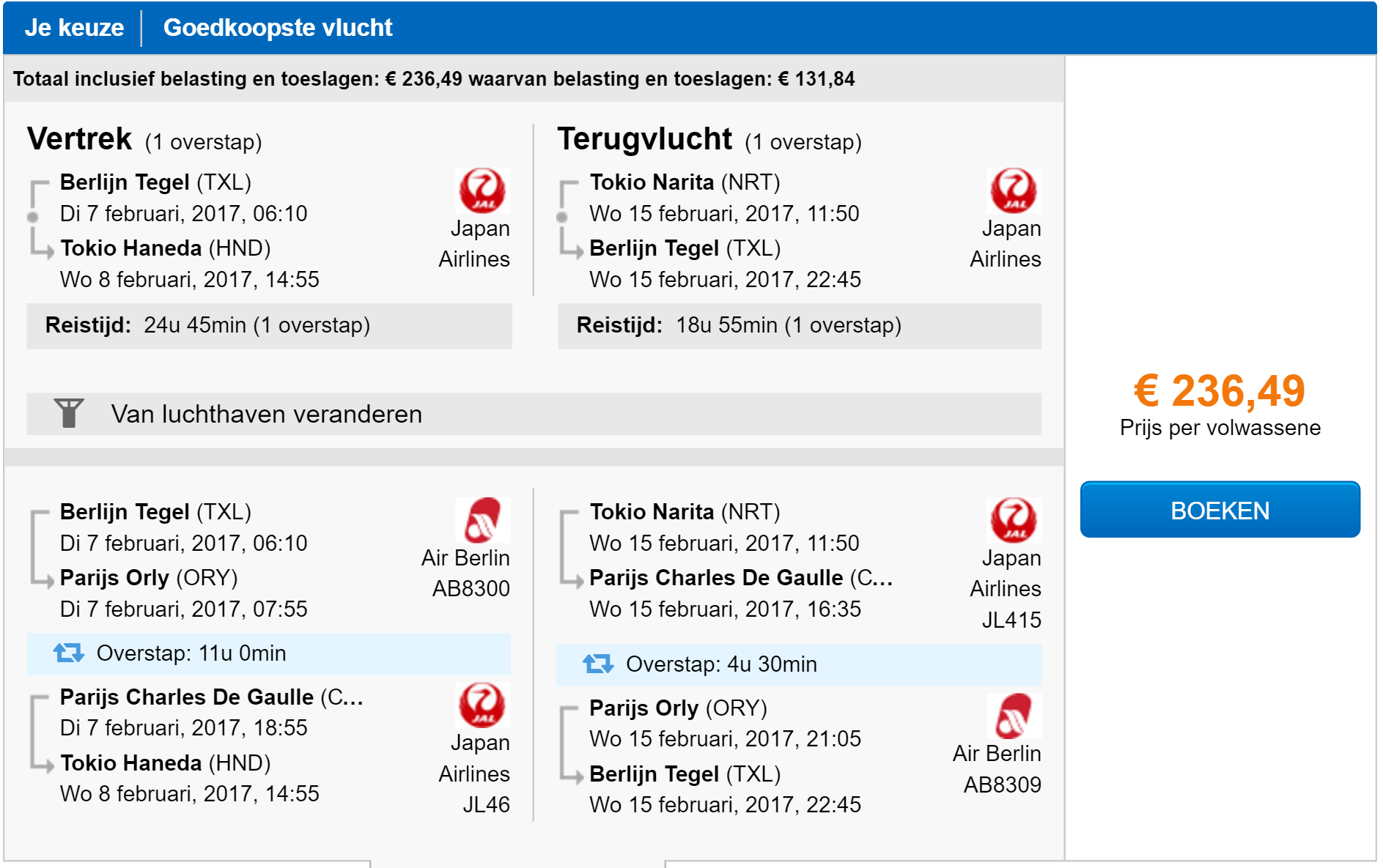The image size is (1383, 868).
Task: Select the Je keuze tab
Action: click(x=74, y=28)
